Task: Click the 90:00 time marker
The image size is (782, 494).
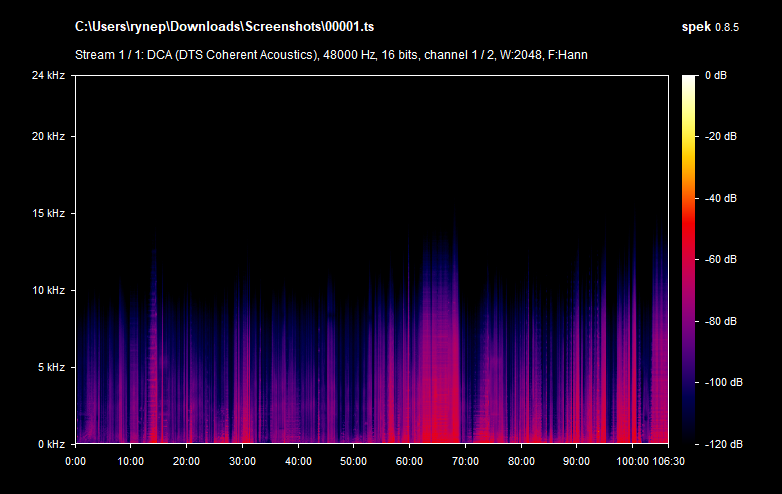Action: [576, 462]
